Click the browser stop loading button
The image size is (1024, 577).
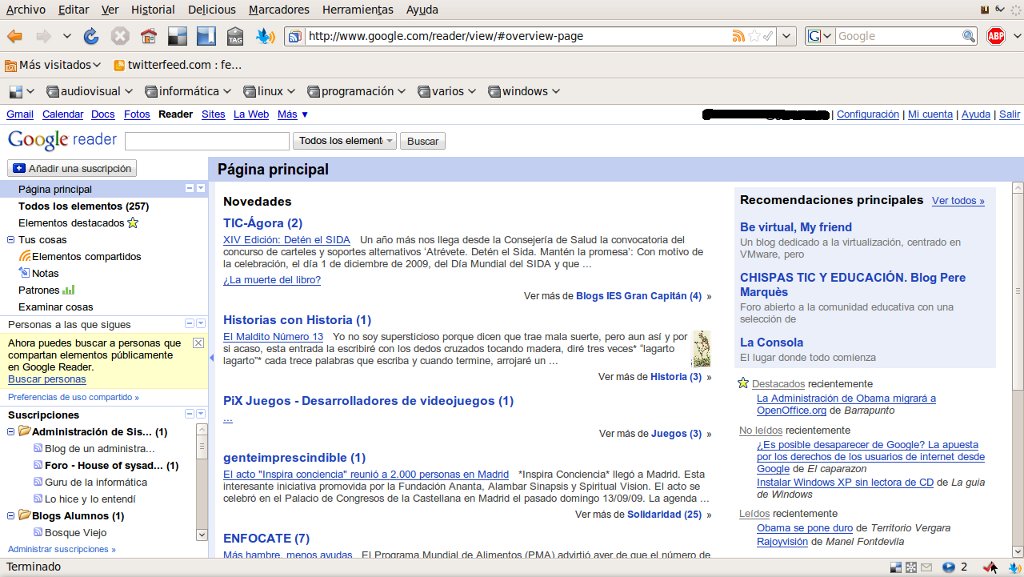[120, 36]
